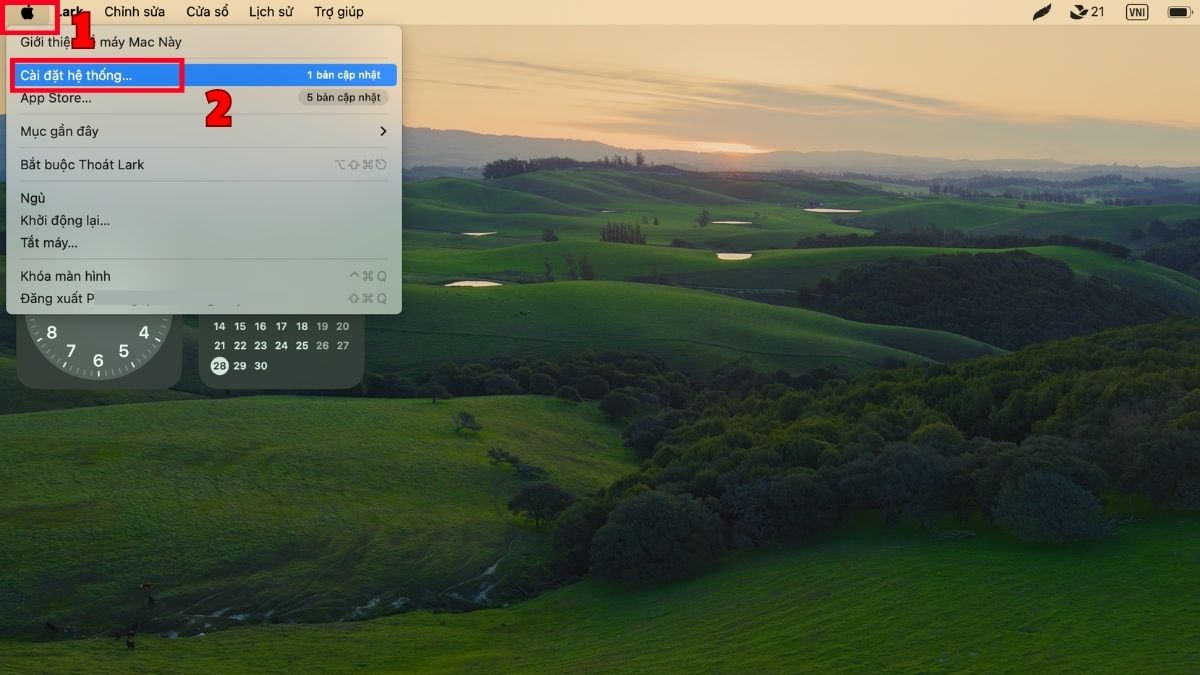Image resolution: width=1200 pixels, height=675 pixels.
Task: Click the '5 bản cập nhật' badge
Action: click(x=344, y=97)
